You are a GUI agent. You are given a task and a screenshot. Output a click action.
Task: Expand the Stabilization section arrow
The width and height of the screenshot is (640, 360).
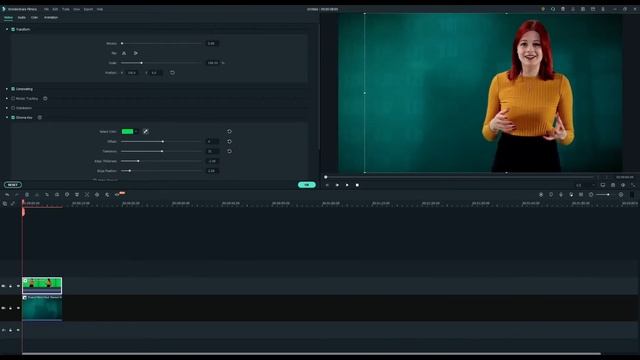click(x=7, y=108)
